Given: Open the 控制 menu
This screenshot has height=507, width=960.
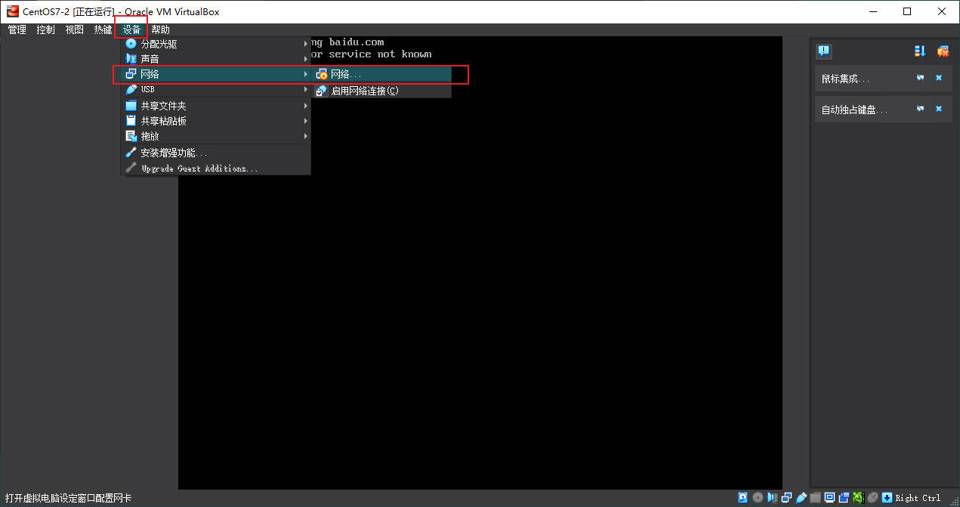Looking at the screenshot, I should [46, 30].
